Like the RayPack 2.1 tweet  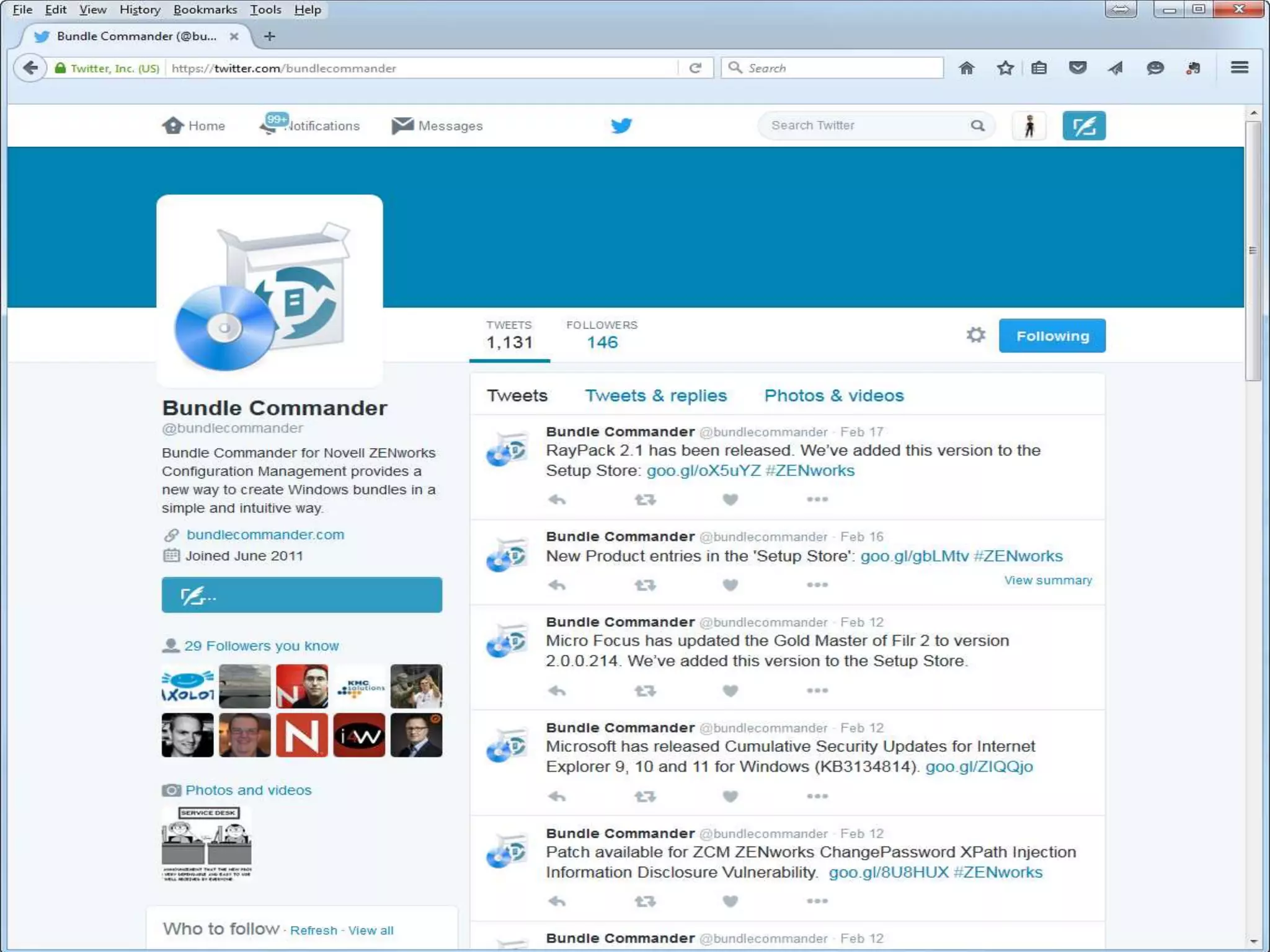[730, 500]
